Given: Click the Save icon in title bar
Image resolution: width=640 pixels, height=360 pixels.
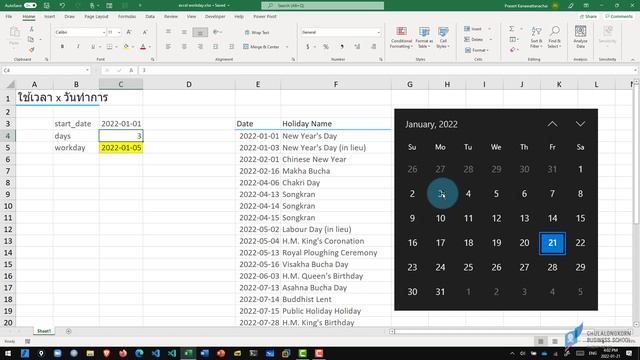Looking at the screenshot, I should click(47, 6).
